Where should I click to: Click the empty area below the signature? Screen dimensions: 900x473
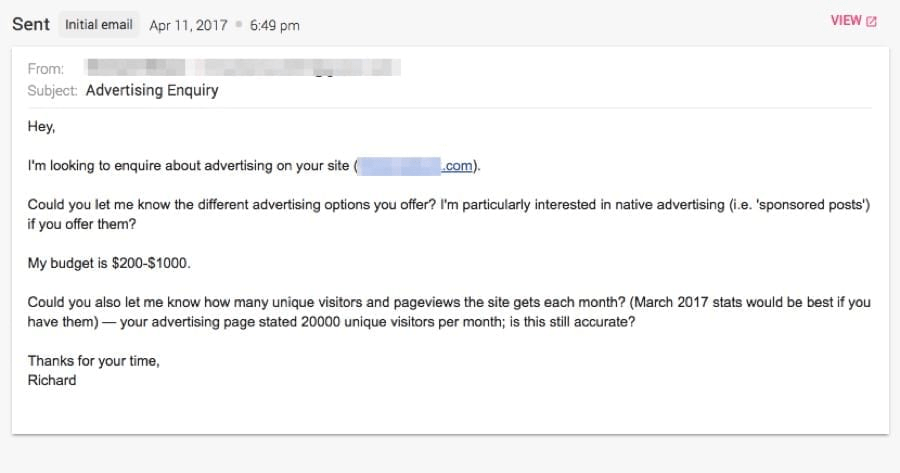(450, 410)
